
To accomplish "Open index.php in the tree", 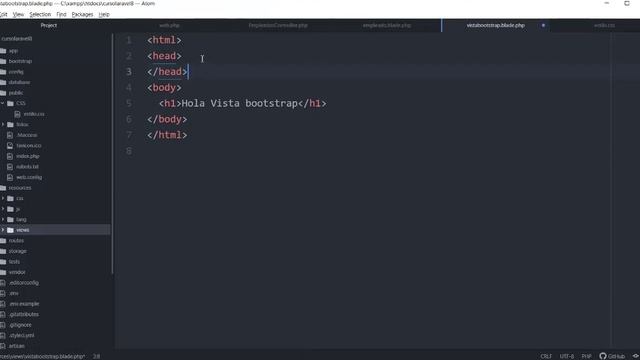I will (28, 156).
